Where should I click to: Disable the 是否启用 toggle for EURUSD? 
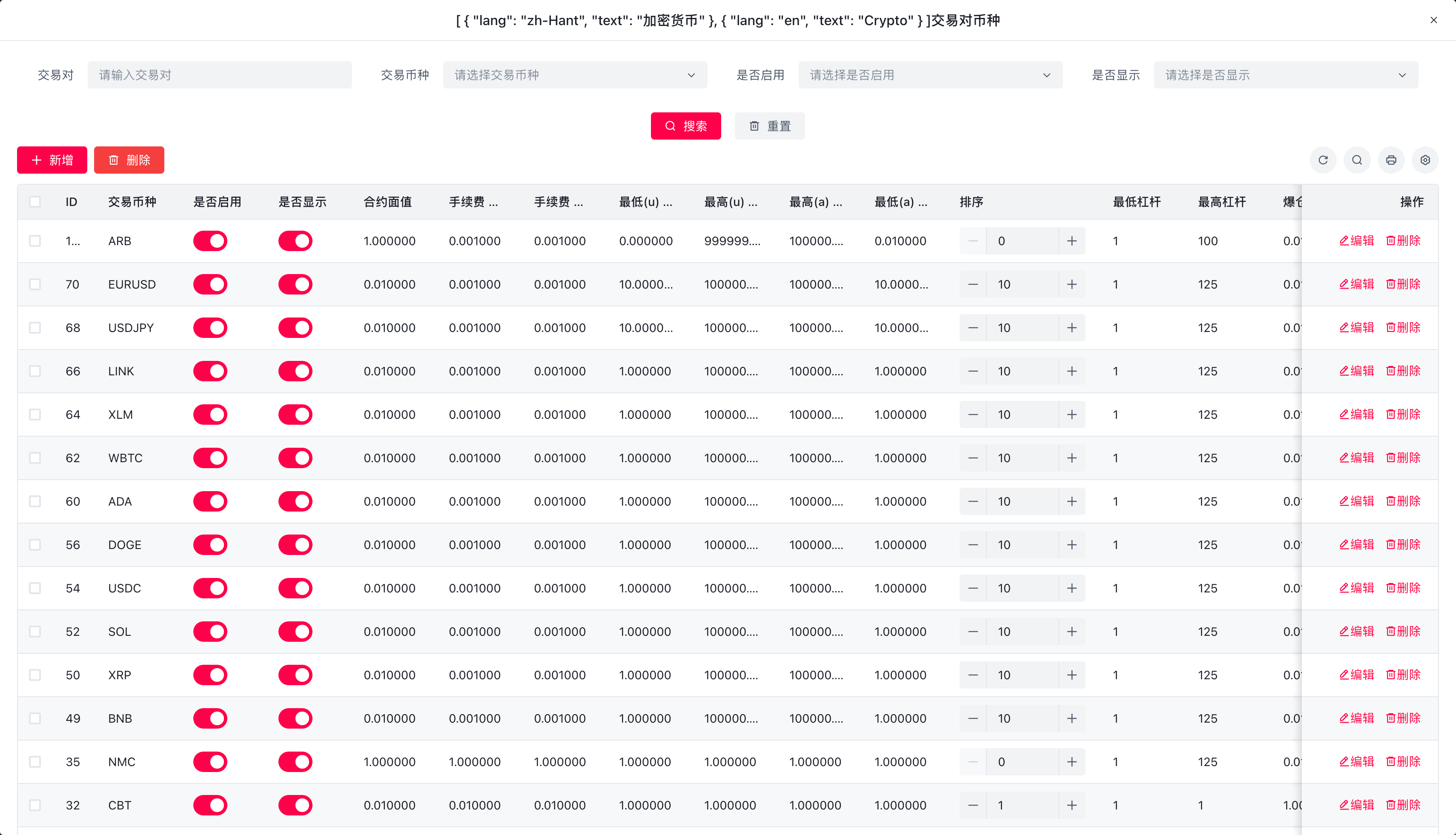tap(210, 284)
